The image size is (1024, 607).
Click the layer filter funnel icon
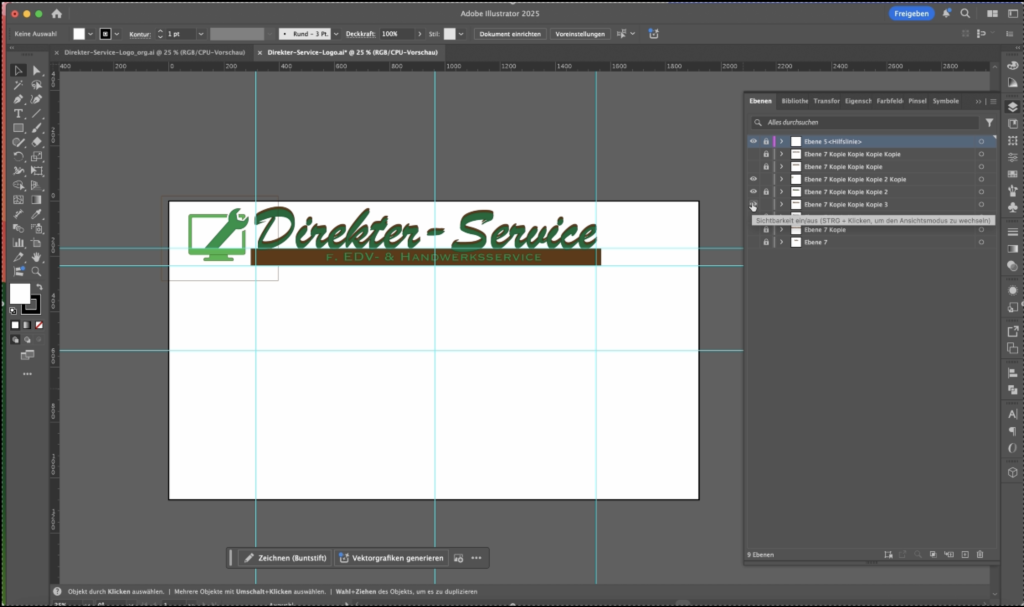pyautogui.click(x=989, y=122)
